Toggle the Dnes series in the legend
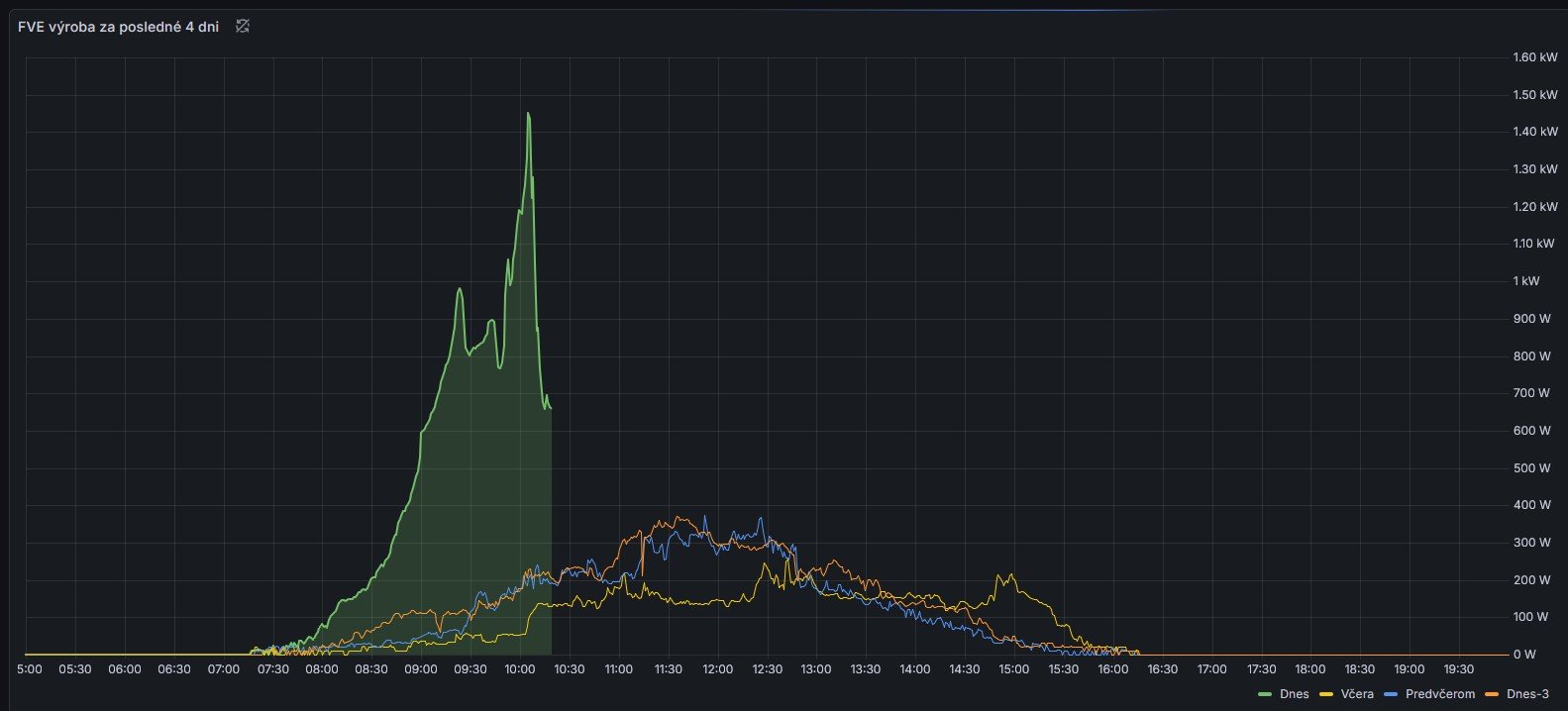Viewport: 1568px width, 711px height. tap(1294, 694)
